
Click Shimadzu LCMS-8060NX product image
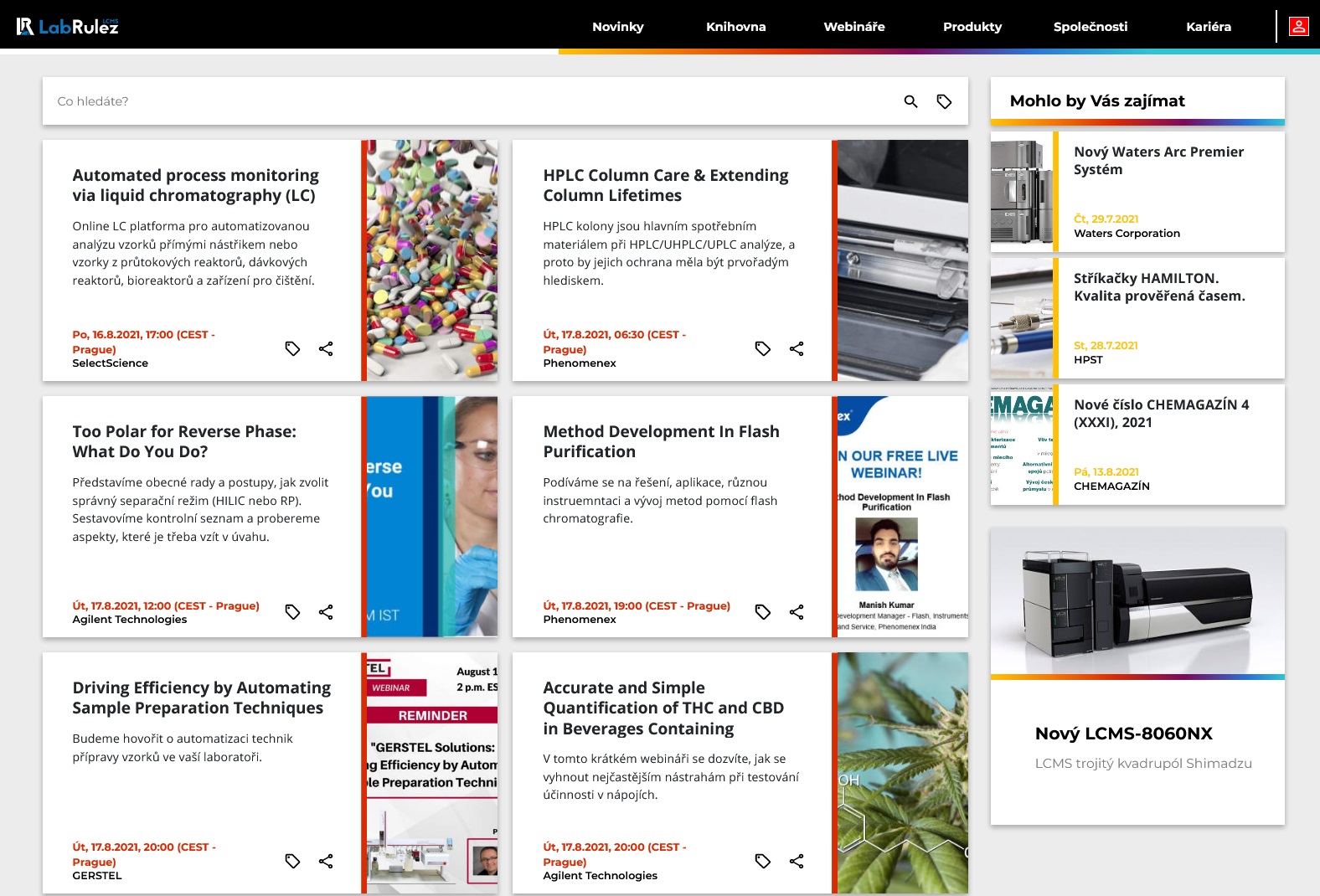point(1137,601)
